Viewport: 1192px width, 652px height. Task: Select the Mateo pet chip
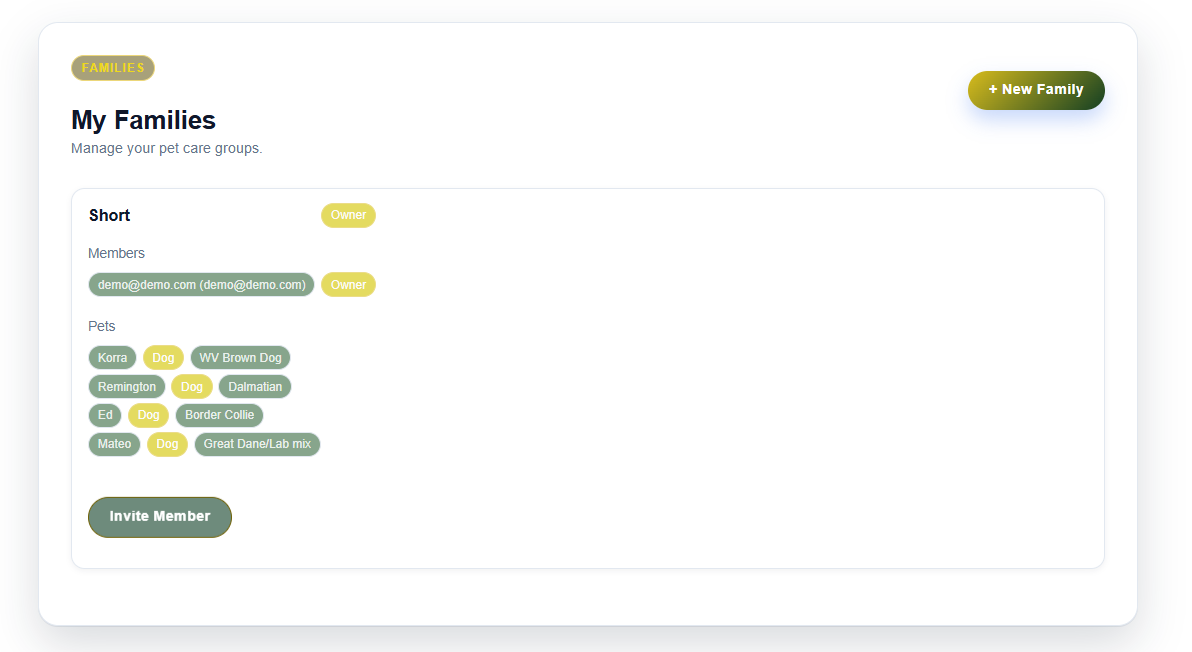114,444
